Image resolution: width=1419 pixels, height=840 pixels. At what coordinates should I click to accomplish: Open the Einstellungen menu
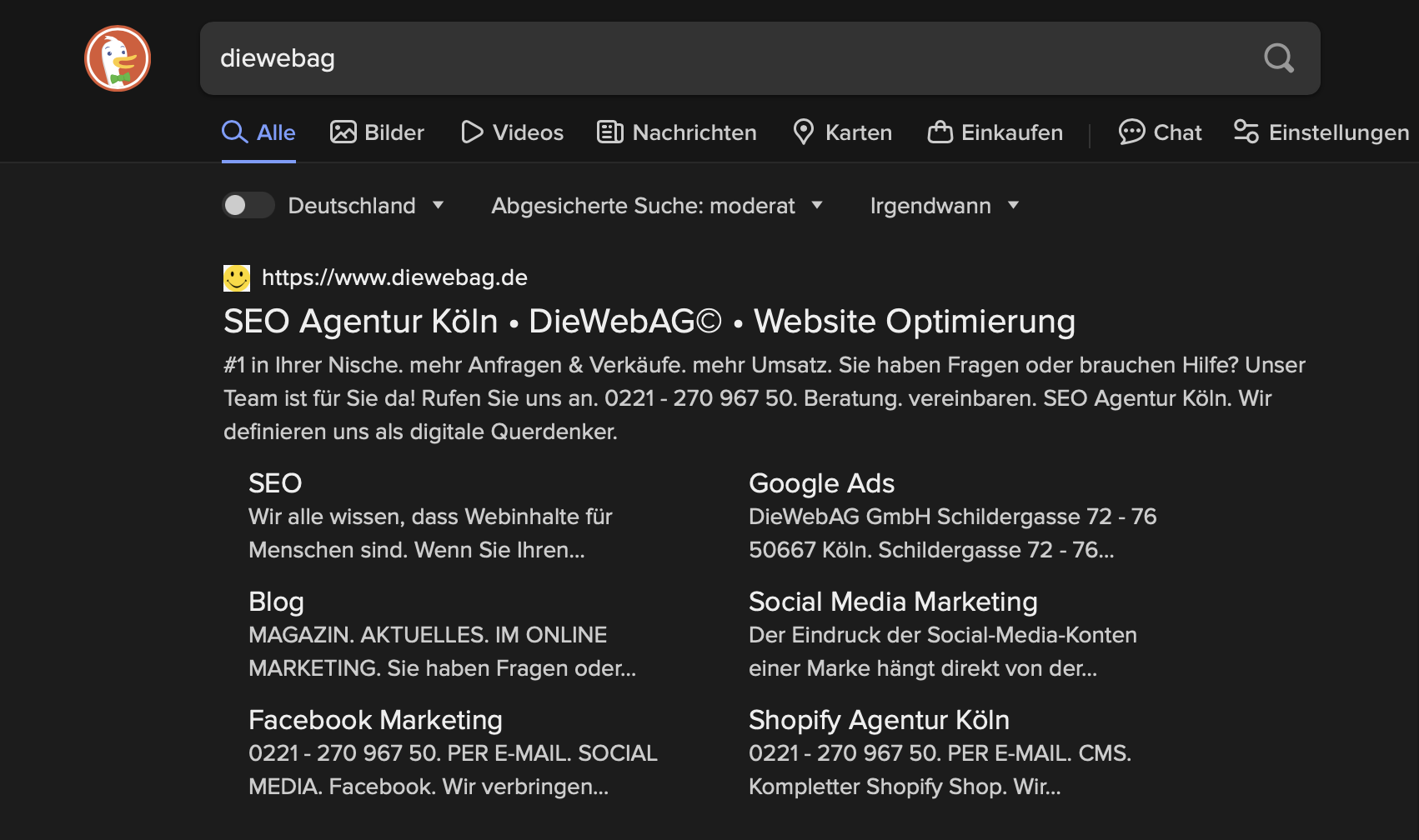(x=1321, y=132)
